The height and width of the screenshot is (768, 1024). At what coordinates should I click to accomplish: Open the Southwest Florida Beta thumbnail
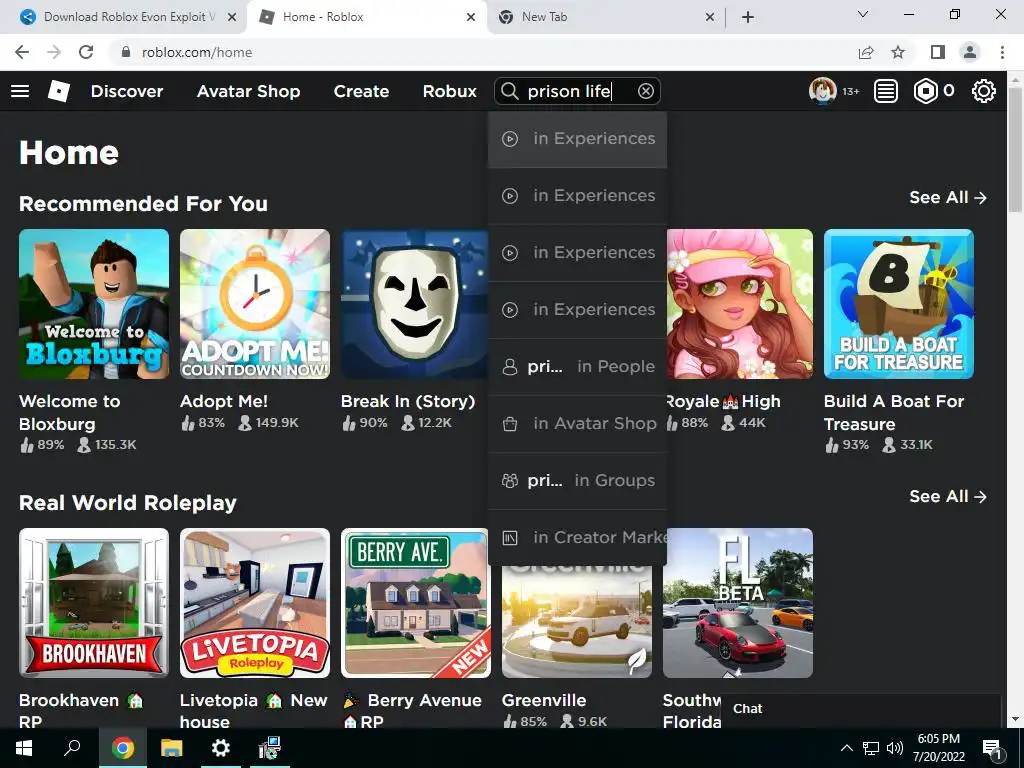click(x=738, y=603)
